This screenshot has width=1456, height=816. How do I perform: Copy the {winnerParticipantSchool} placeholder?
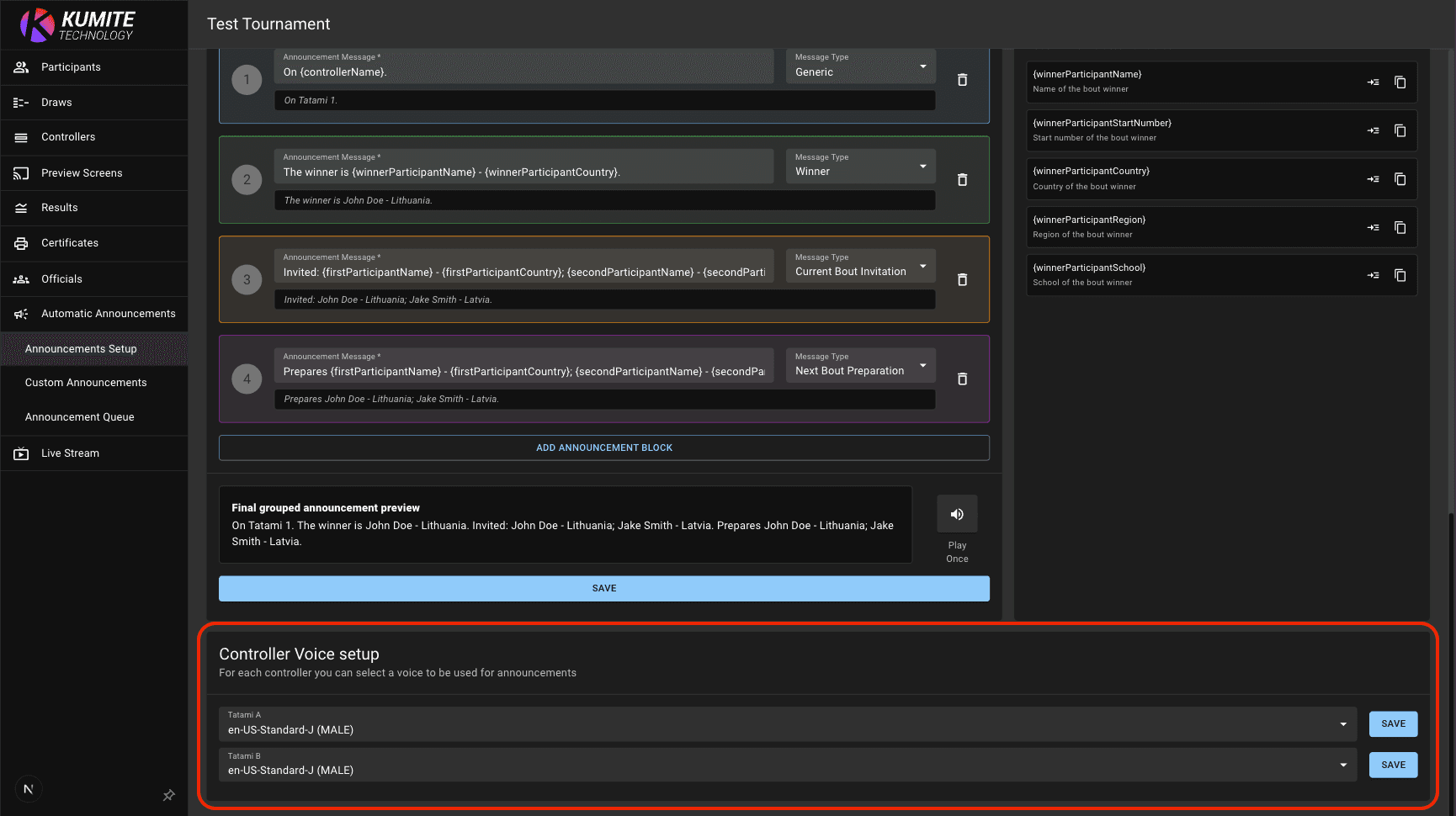point(1400,275)
